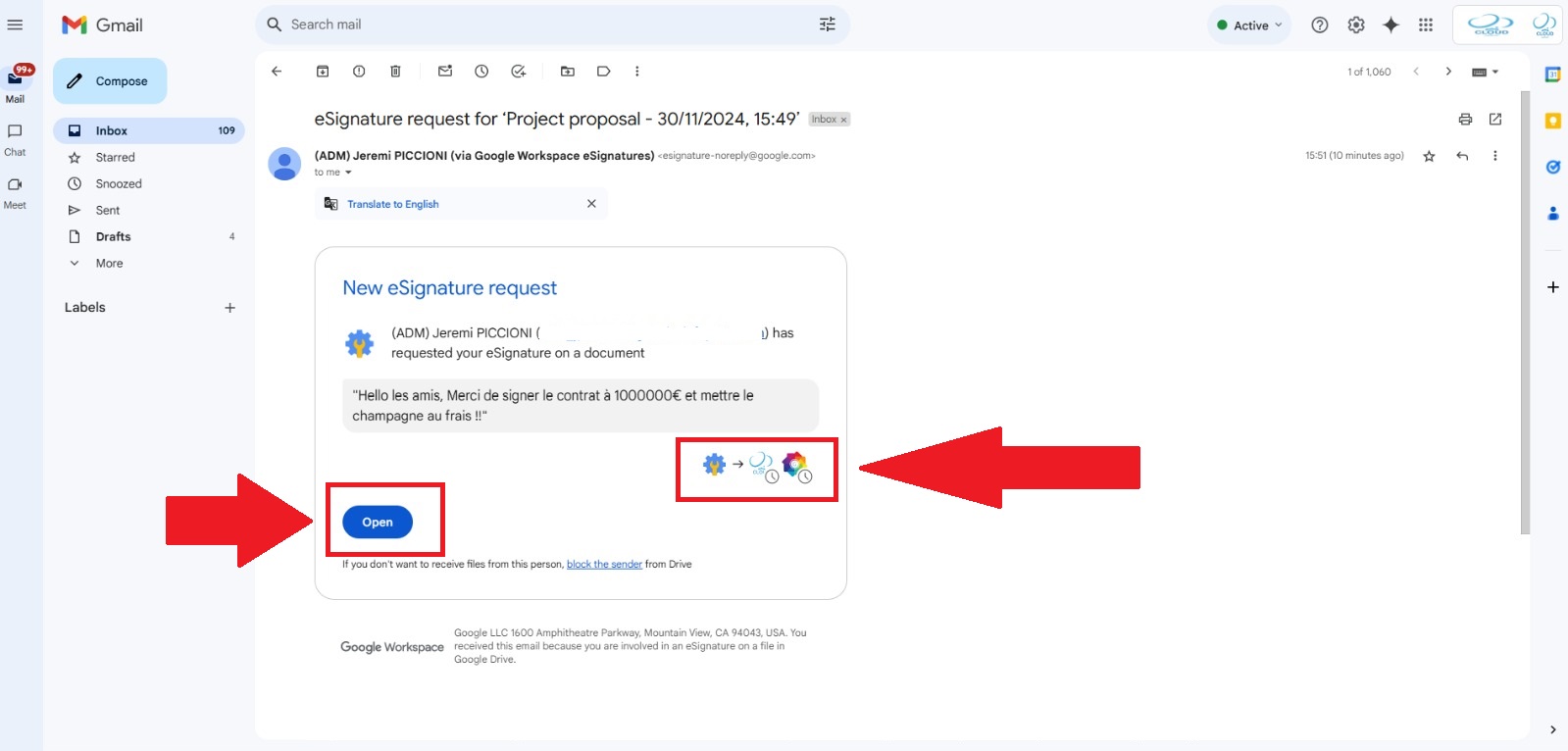Click the sender's avatar picture
Image resolution: width=1568 pixels, height=751 pixels.
pos(284,164)
